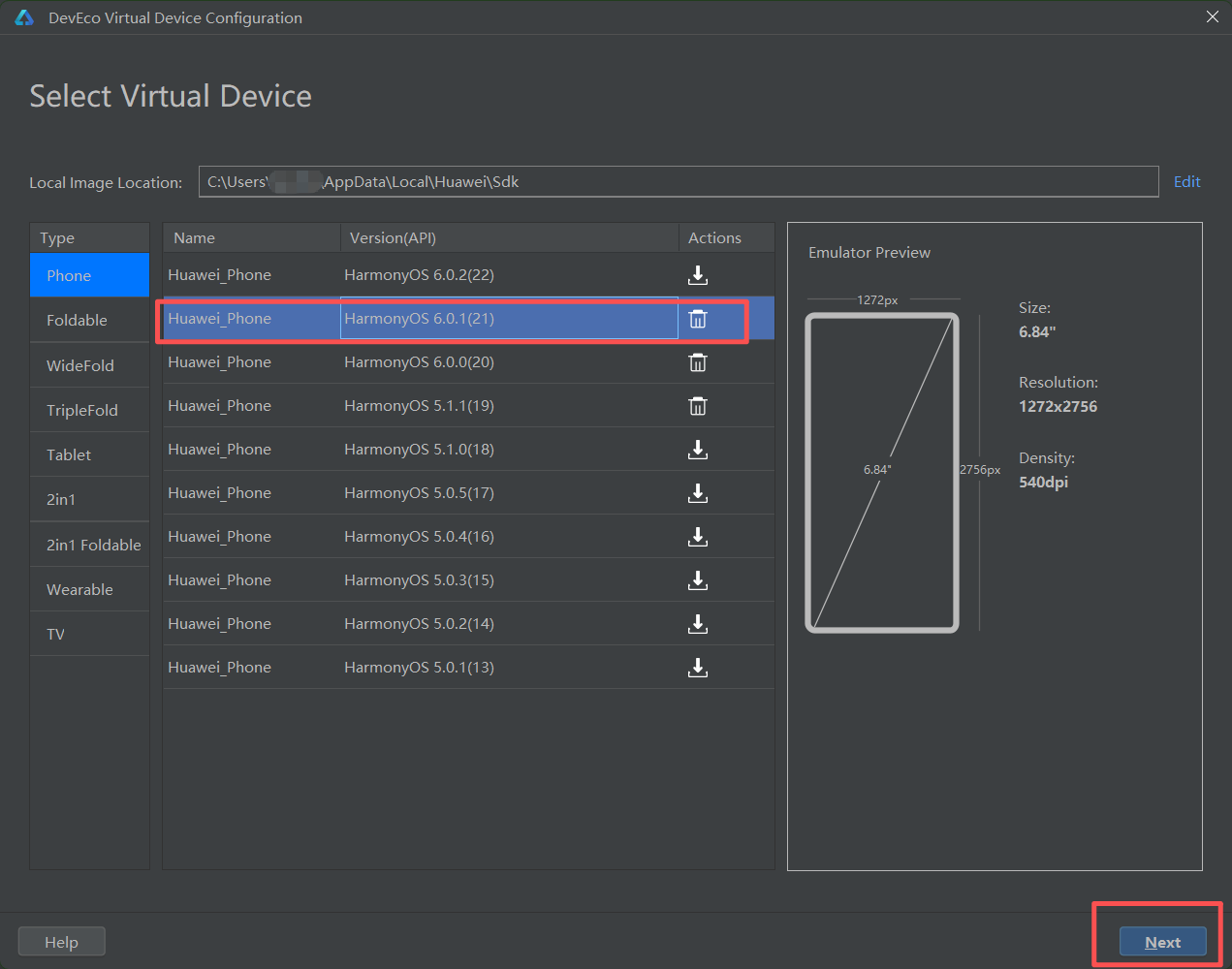The height and width of the screenshot is (969, 1232).
Task: Select the HarmonyOS 5.0.1(13) version cell
Action: click(x=509, y=668)
